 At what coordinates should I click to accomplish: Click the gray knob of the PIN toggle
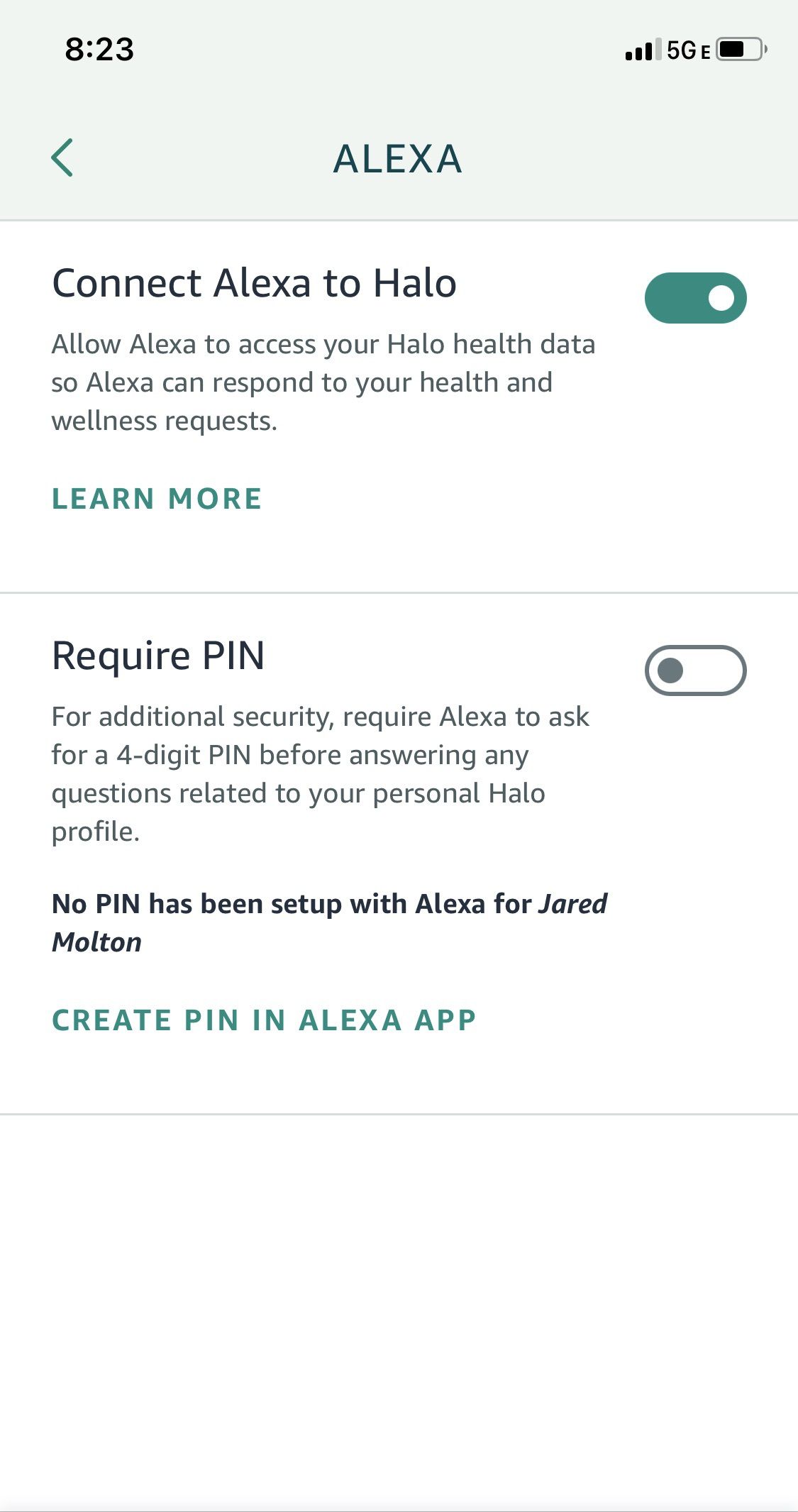670,671
